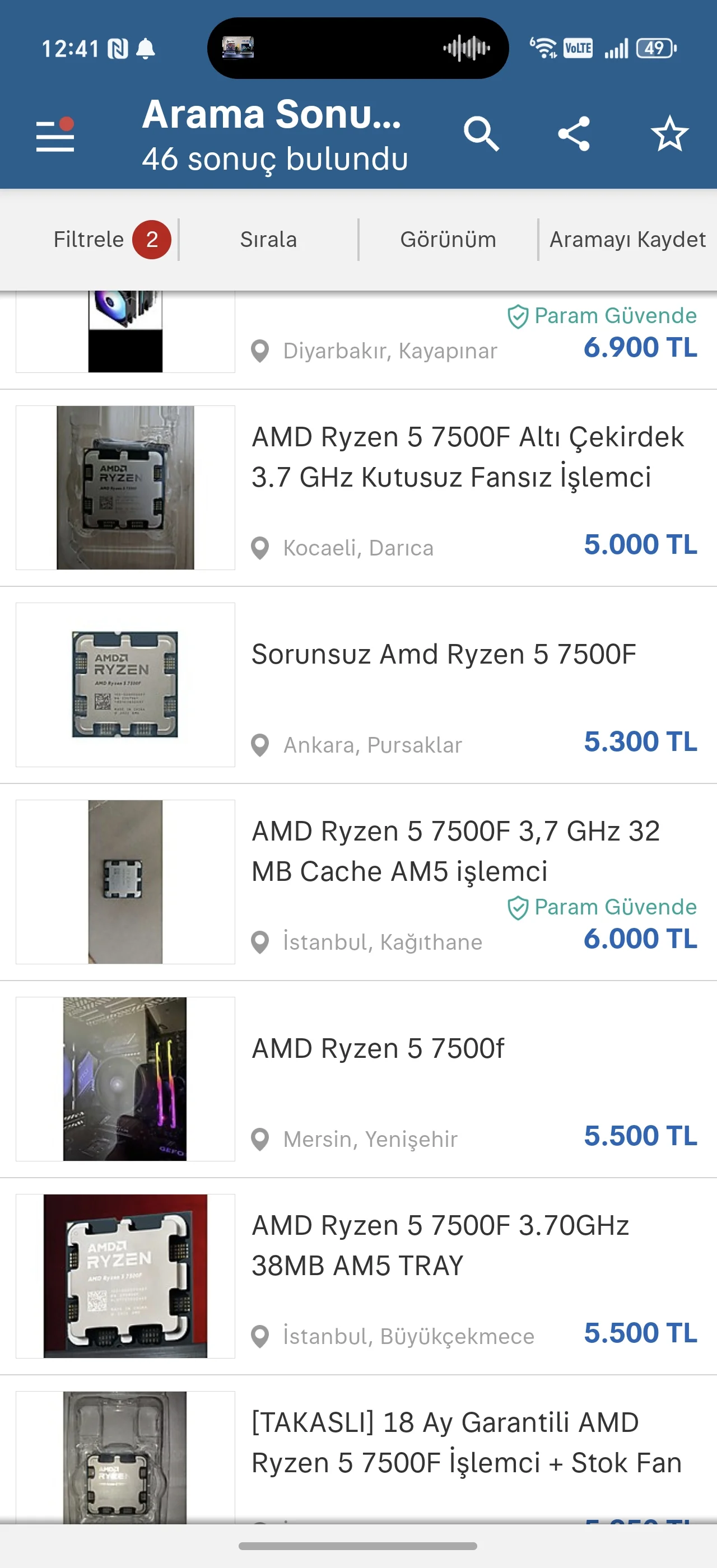The height and width of the screenshot is (1568, 717).
Task: Open AMD Ryzen 5 7500F Altı Çekirdek listing
Action: pos(467,456)
